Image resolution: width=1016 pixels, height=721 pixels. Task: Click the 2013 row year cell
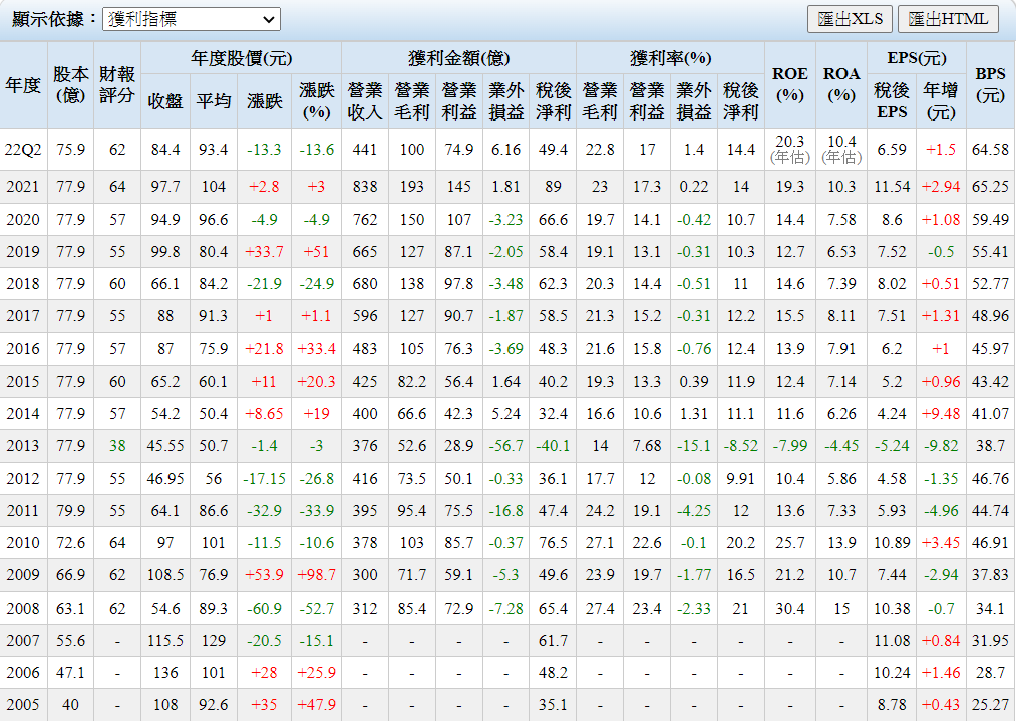click(x=23, y=446)
